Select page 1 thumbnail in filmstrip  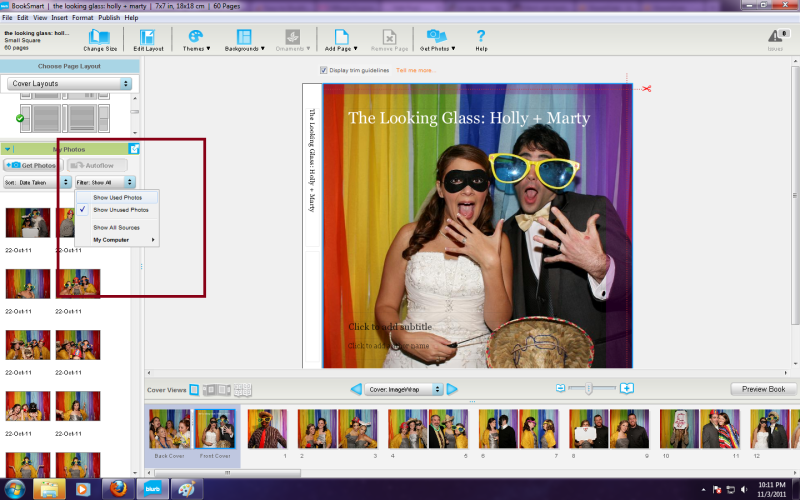267,429
